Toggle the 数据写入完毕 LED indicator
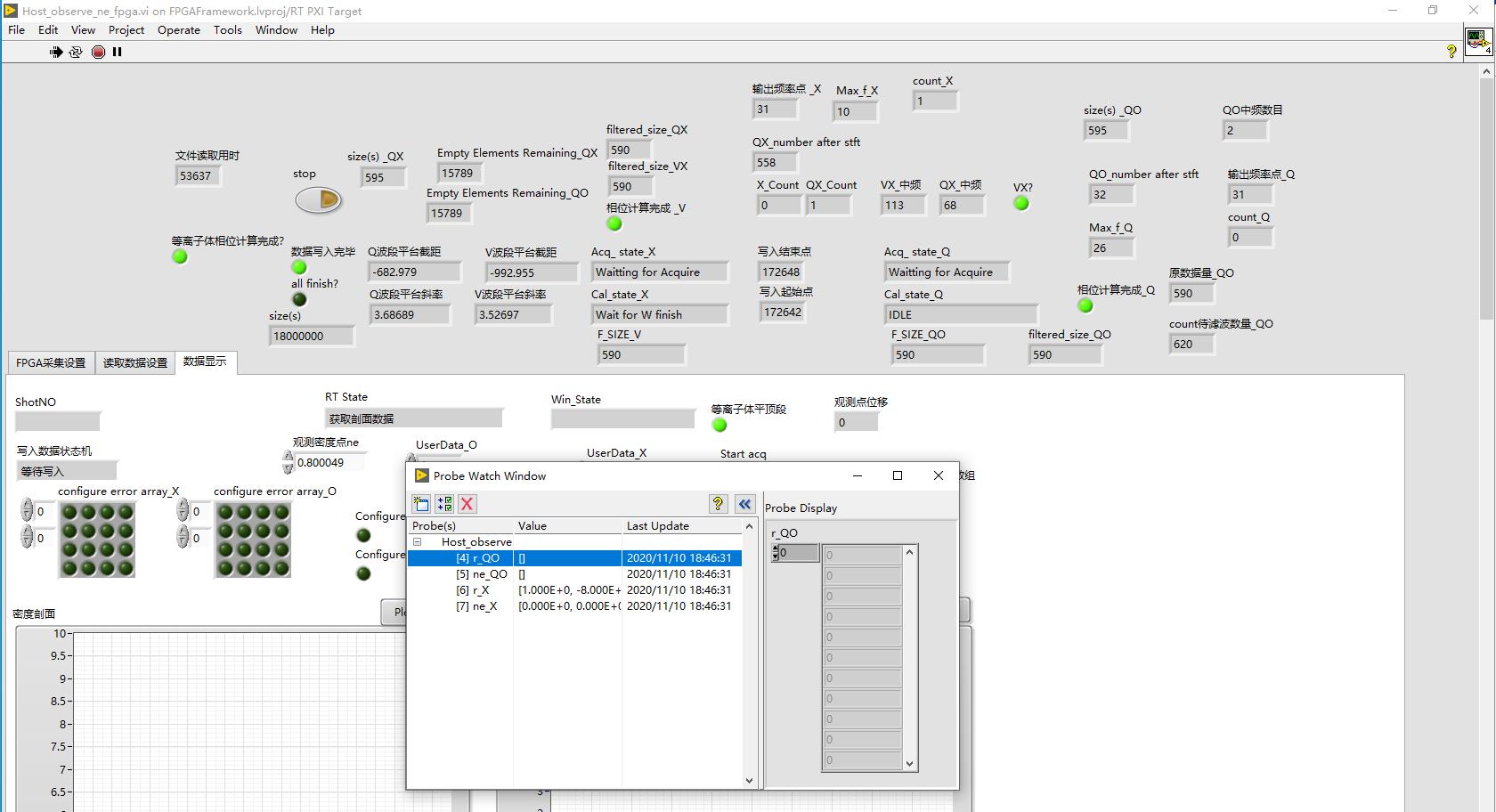This screenshot has width=1496, height=812. point(299,267)
